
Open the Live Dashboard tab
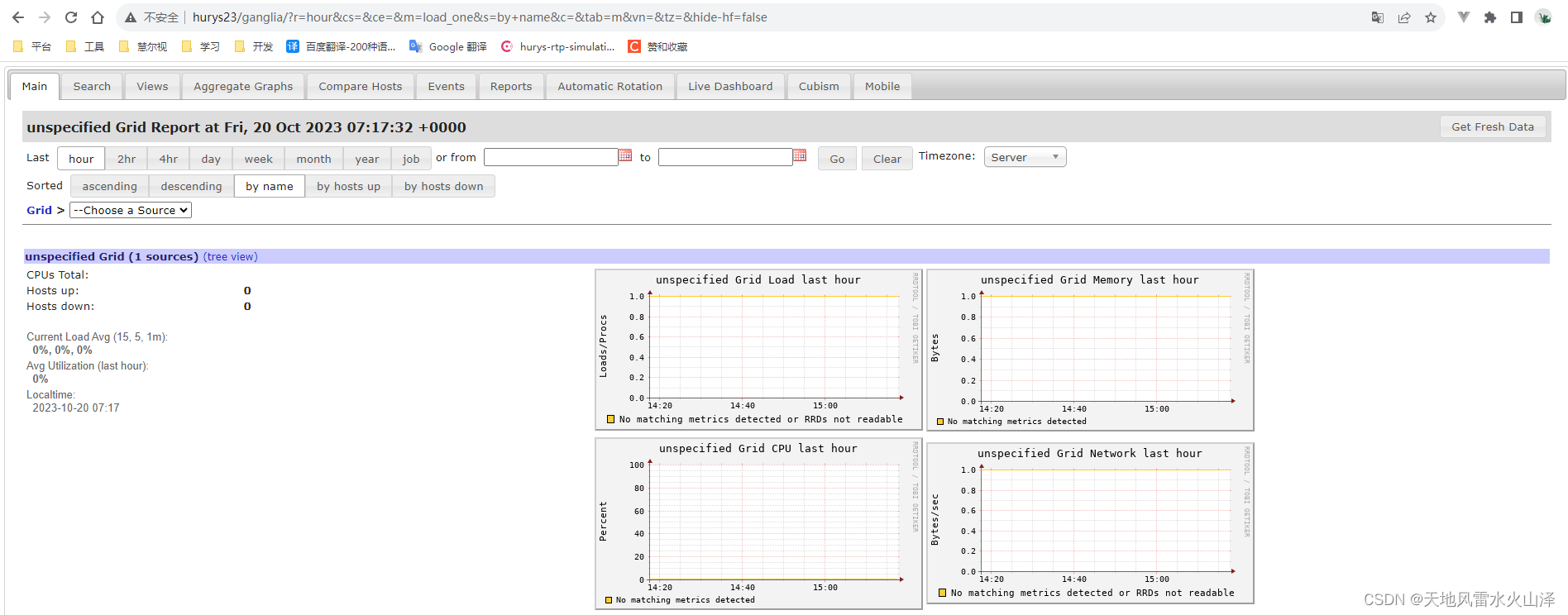coord(730,86)
